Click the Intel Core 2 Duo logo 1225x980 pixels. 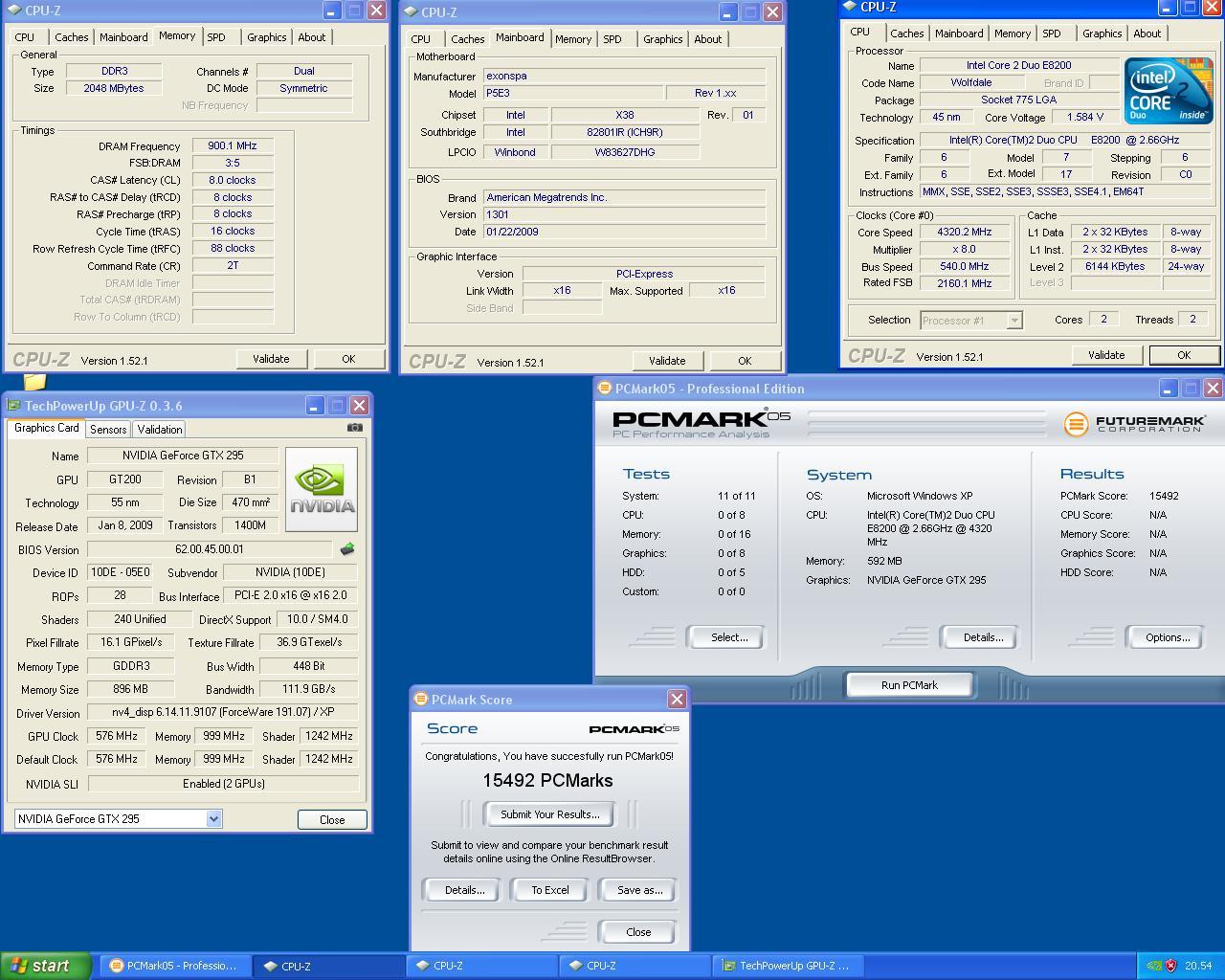1169,91
